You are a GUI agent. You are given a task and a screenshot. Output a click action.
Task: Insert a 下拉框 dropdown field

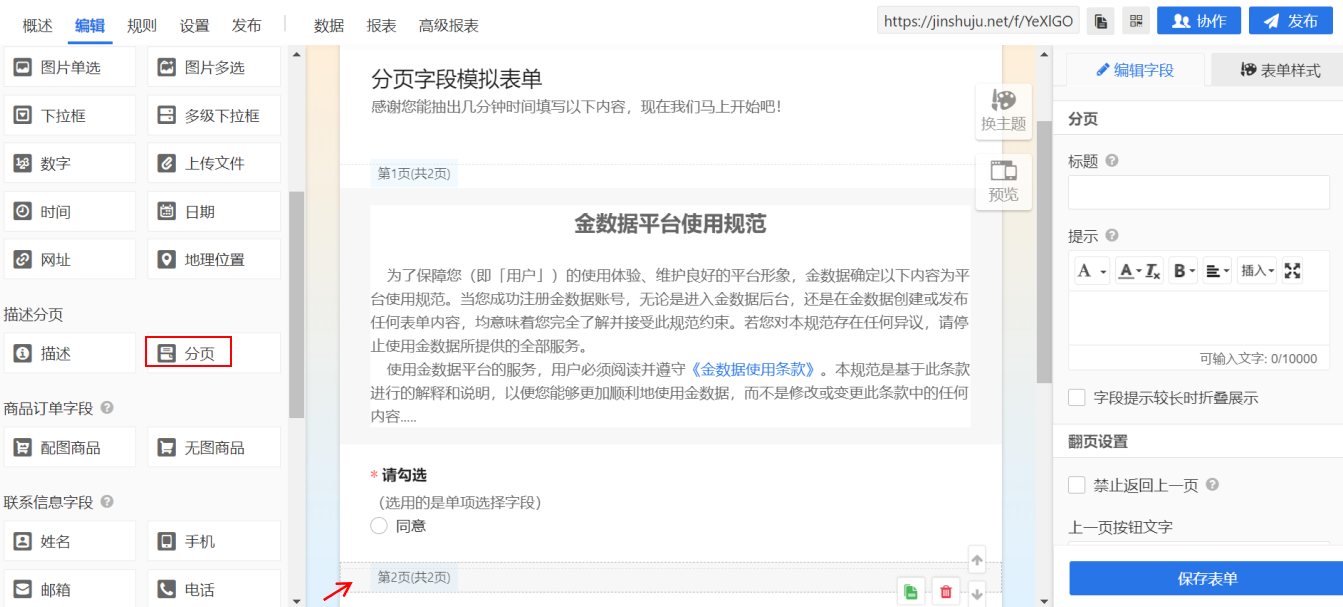click(70, 116)
